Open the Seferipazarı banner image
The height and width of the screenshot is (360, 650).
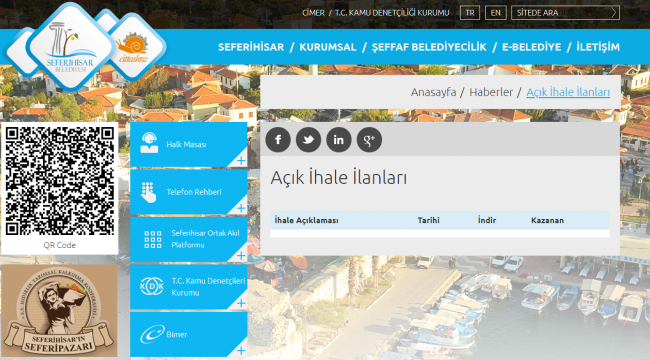pyautogui.click(x=59, y=311)
